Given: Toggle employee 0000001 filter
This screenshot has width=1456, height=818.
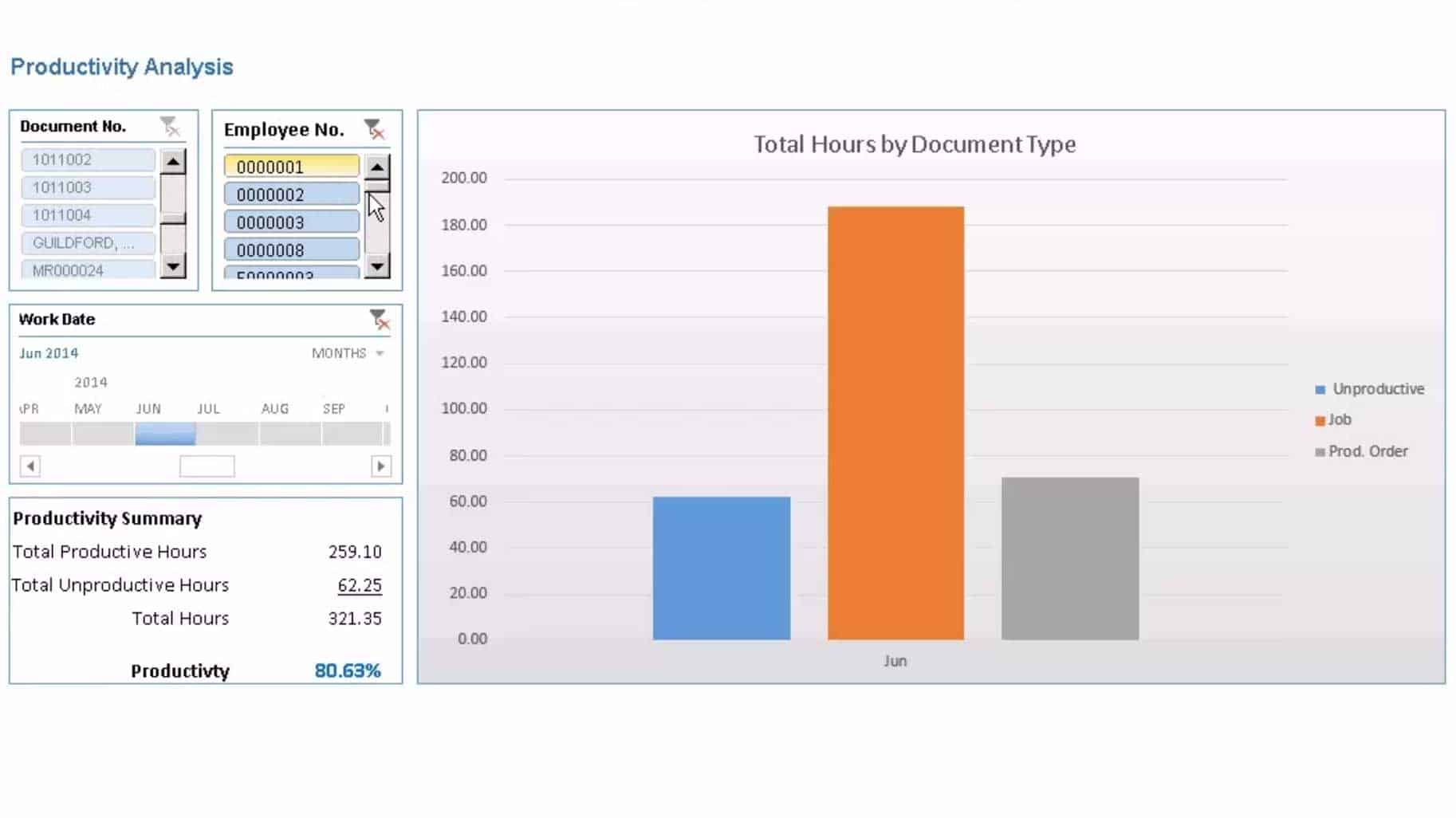Looking at the screenshot, I should tap(292, 167).
